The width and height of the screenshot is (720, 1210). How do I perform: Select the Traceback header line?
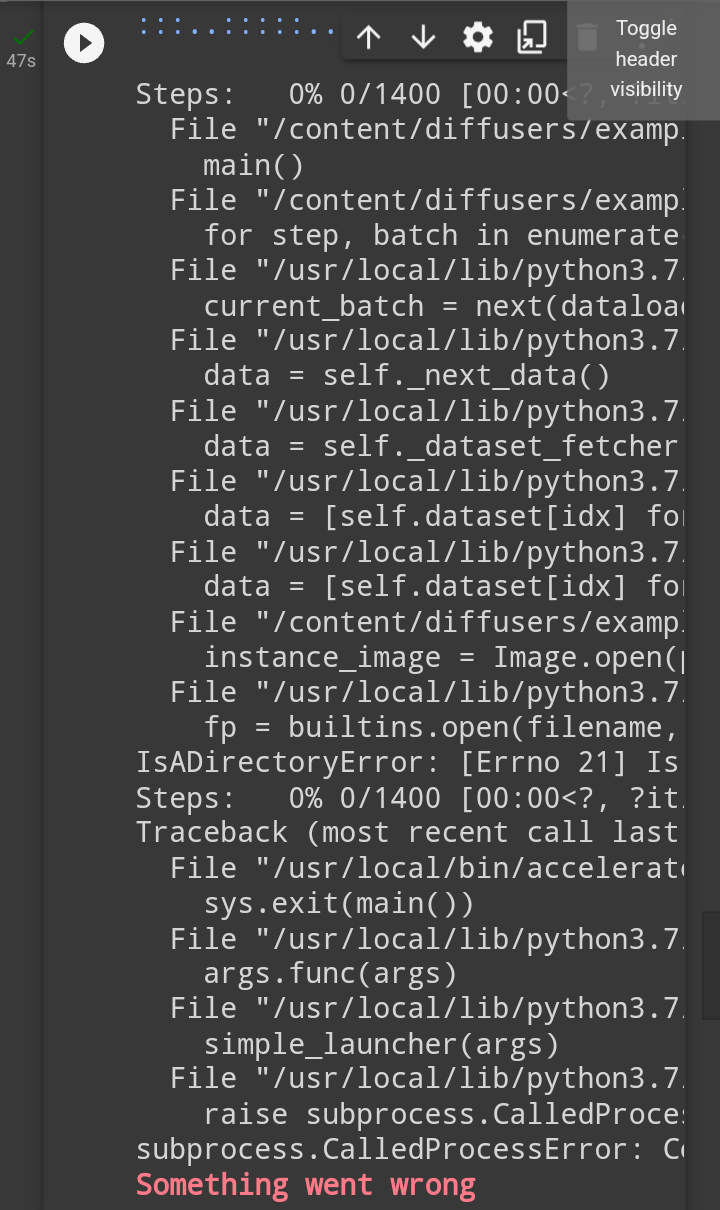click(x=400, y=831)
